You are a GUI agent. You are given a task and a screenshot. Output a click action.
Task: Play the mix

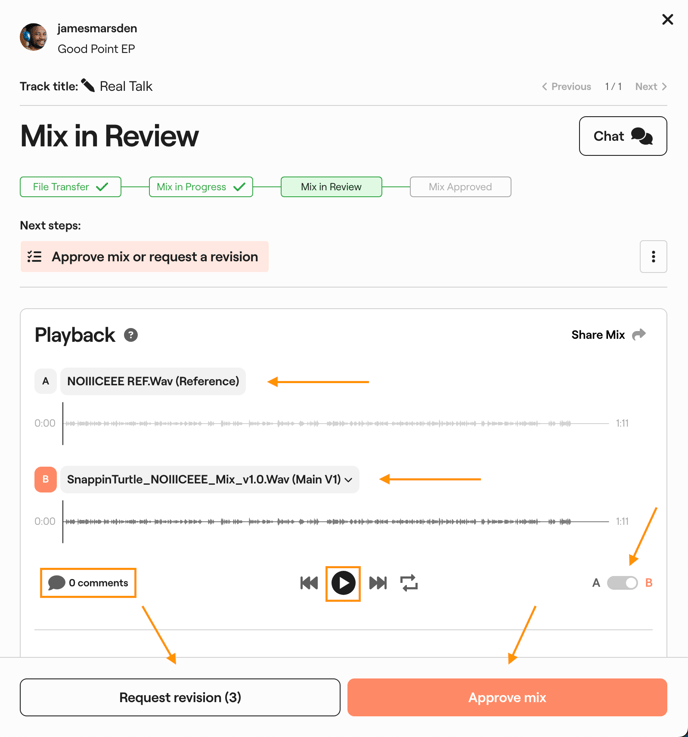click(x=343, y=583)
